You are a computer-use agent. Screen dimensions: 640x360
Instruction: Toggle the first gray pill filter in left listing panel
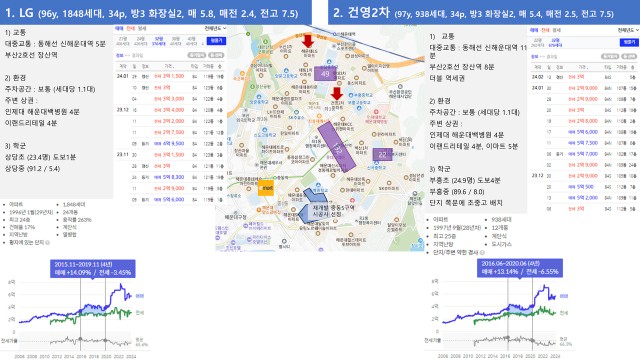point(196,55)
